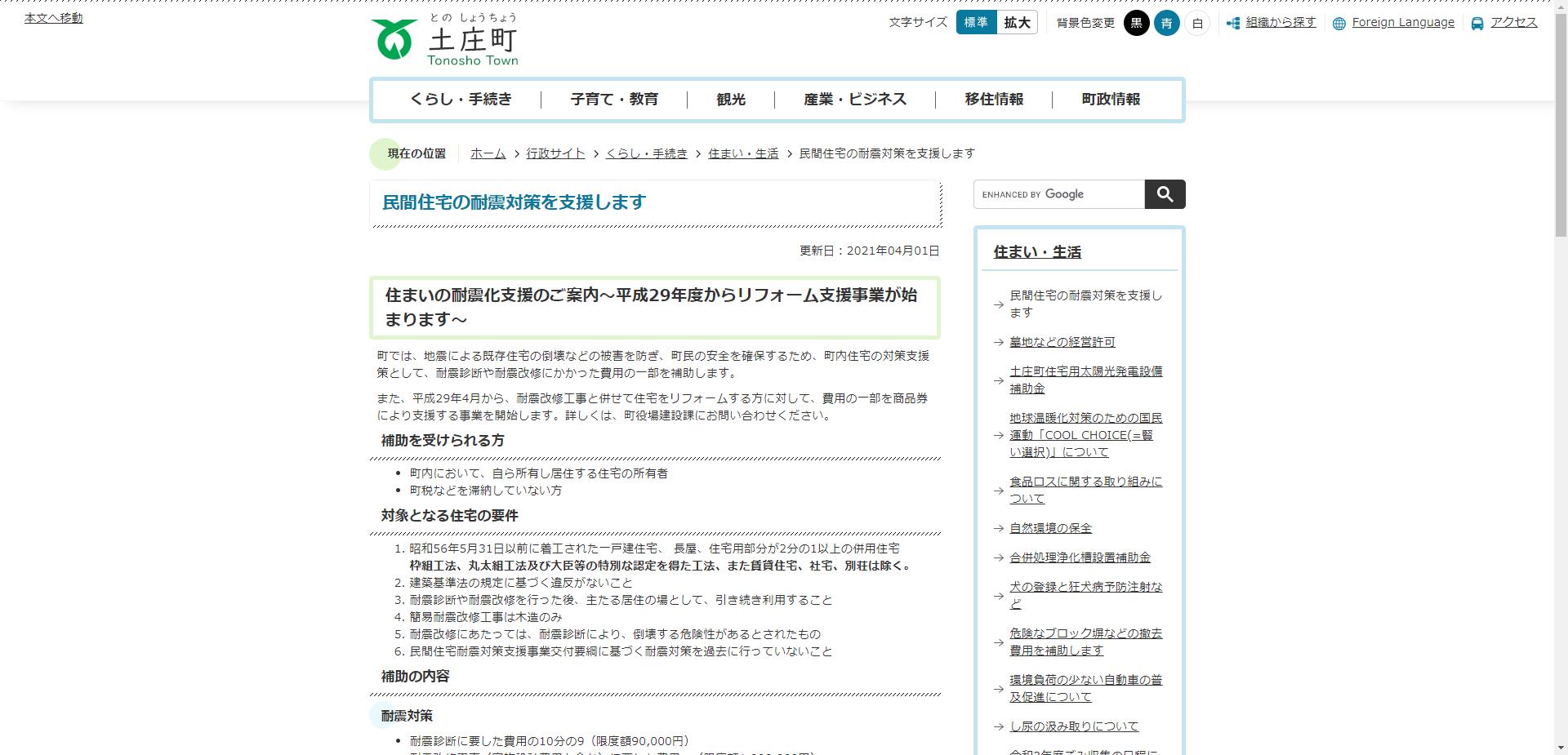Open the 子育て・教育 menu
Viewport: 1568px width, 755px height.
pyautogui.click(x=614, y=99)
